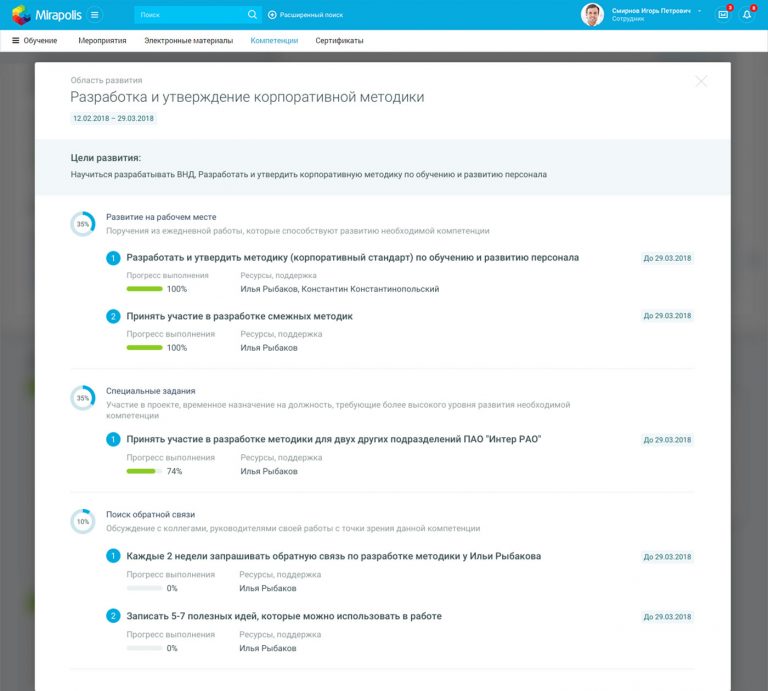Click the search magnifier icon
768x691 pixels.
coord(252,15)
